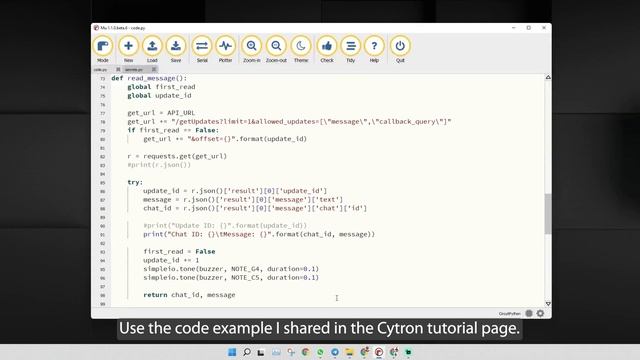This screenshot has width=640, height=360.
Task: Maximize the Mu editor window
Action: [529, 28]
